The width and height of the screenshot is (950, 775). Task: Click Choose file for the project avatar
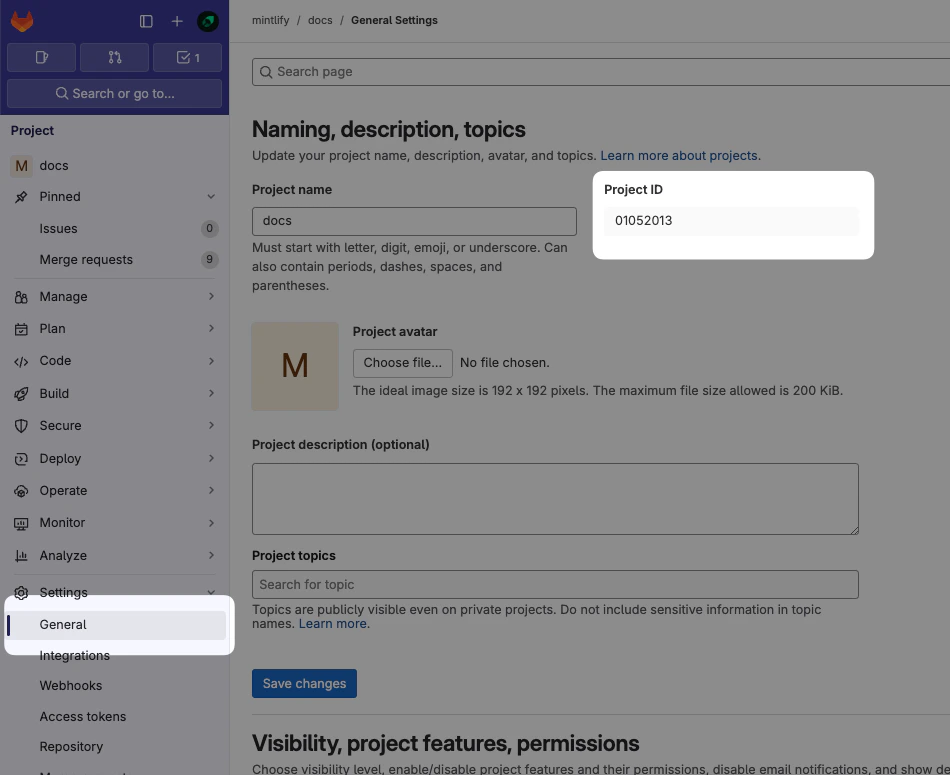pyautogui.click(x=402, y=362)
